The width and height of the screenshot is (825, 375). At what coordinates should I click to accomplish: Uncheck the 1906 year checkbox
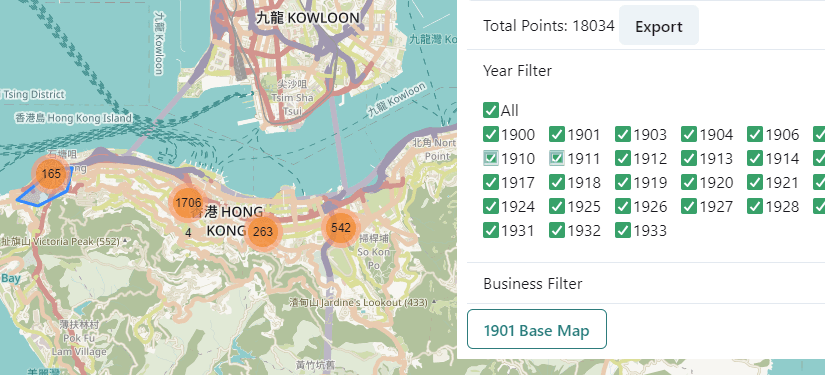(x=755, y=135)
